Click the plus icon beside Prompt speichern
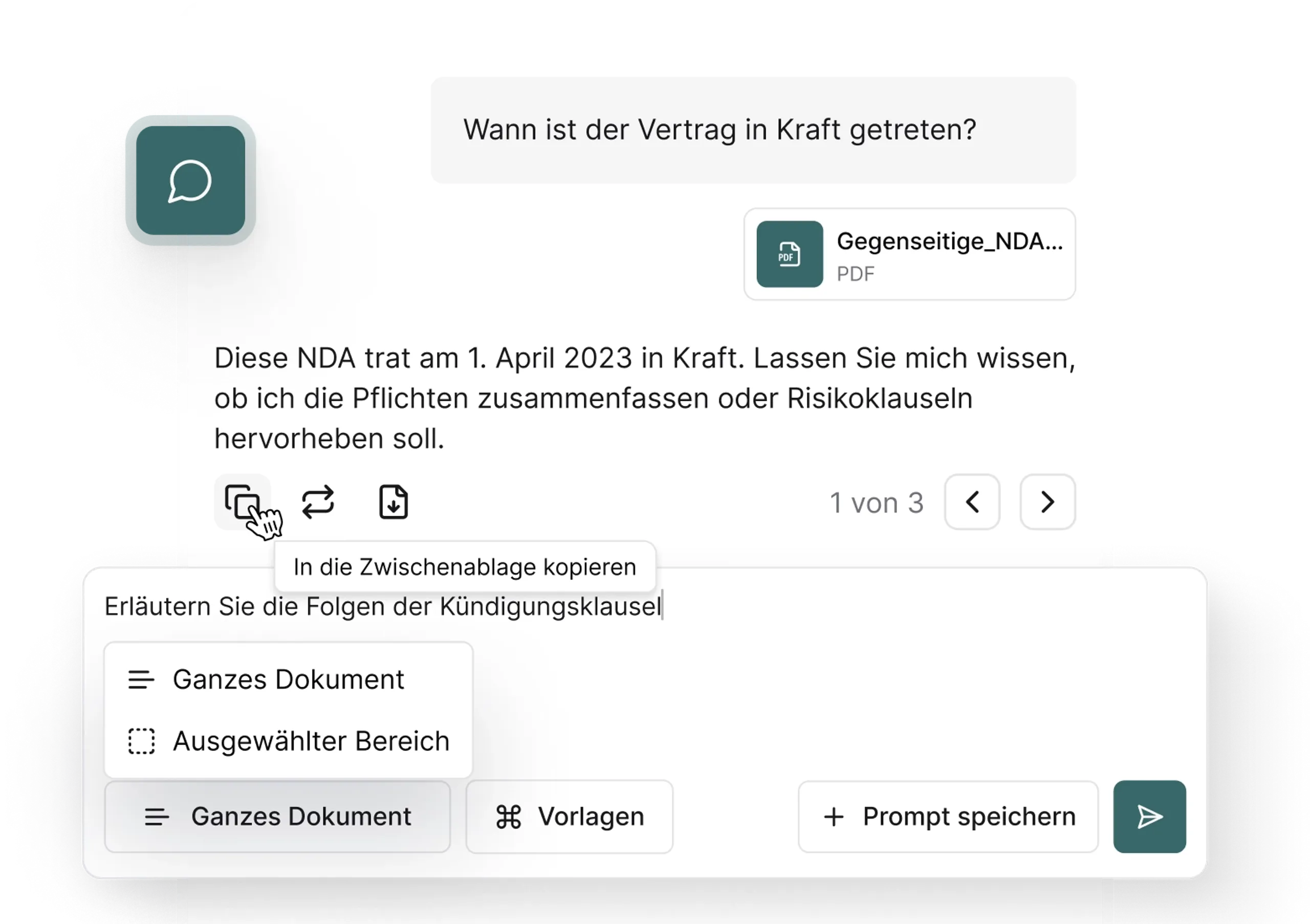Screen dimensions: 1310x924 (834, 817)
